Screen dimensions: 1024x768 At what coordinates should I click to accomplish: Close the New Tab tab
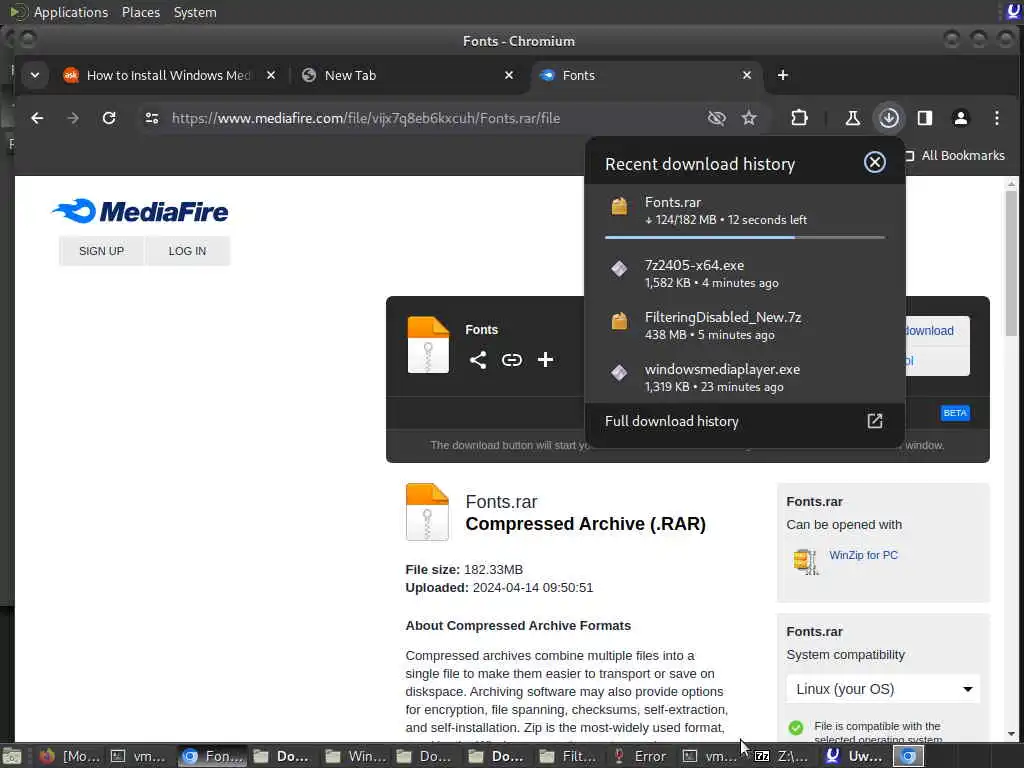(x=509, y=75)
